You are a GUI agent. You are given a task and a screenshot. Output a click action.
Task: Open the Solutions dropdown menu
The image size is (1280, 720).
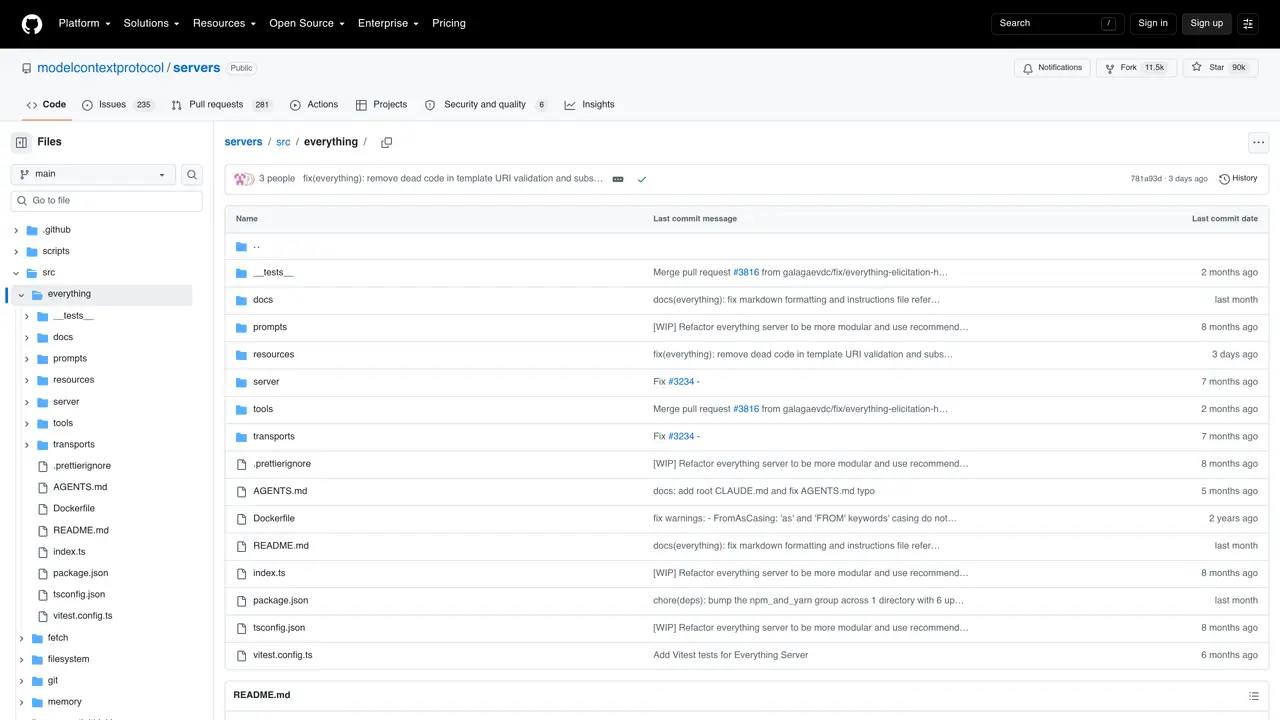click(151, 23)
